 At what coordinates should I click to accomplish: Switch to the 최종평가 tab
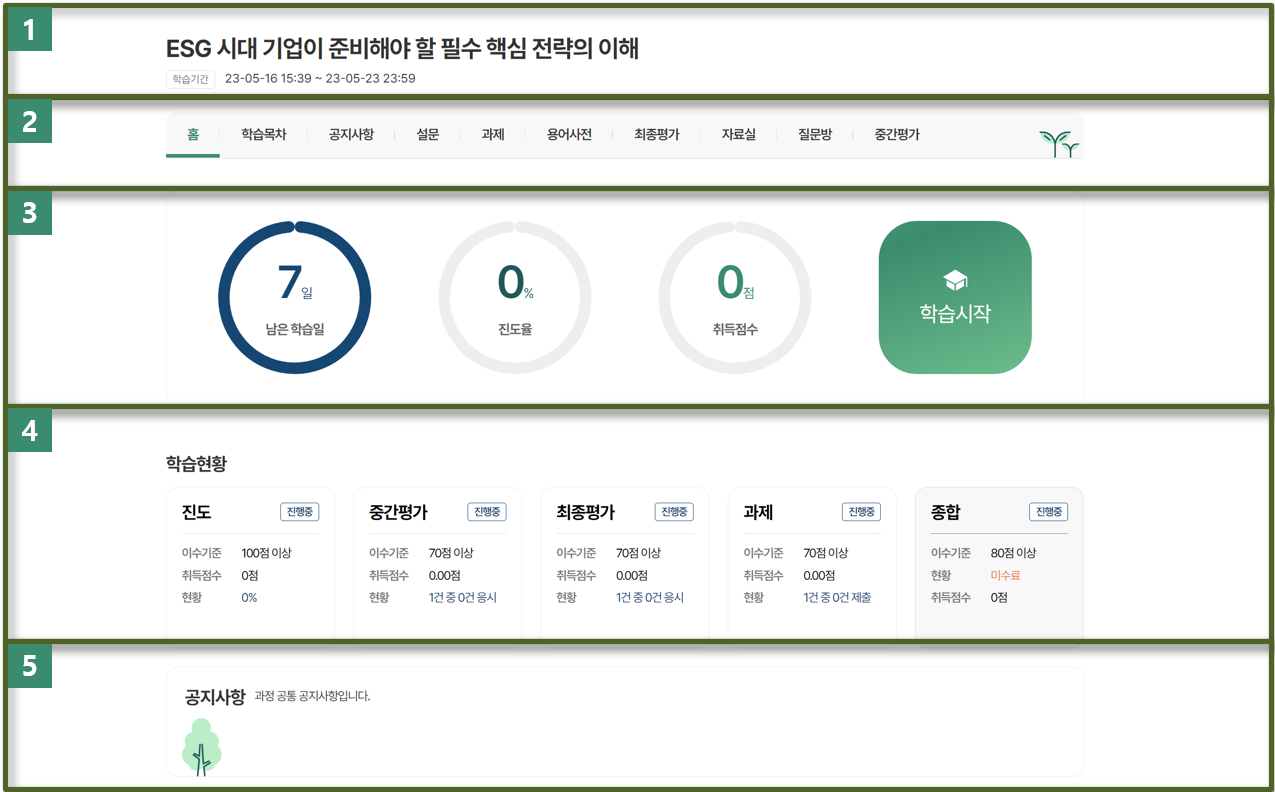click(x=657, y=134)
